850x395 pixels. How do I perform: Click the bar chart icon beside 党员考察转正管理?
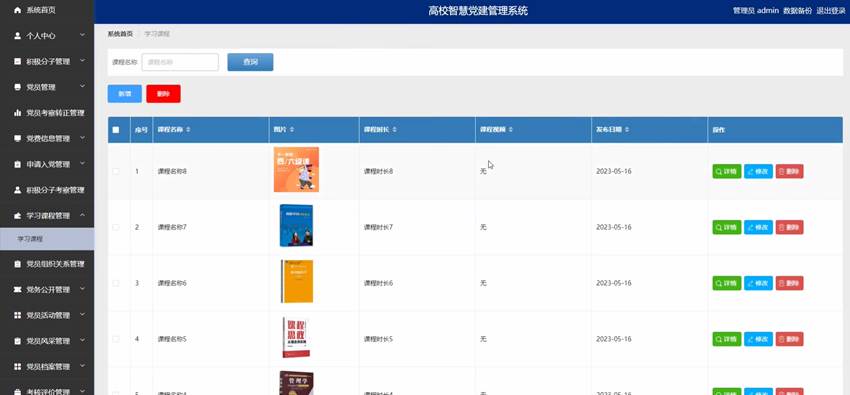click(17, 113)
